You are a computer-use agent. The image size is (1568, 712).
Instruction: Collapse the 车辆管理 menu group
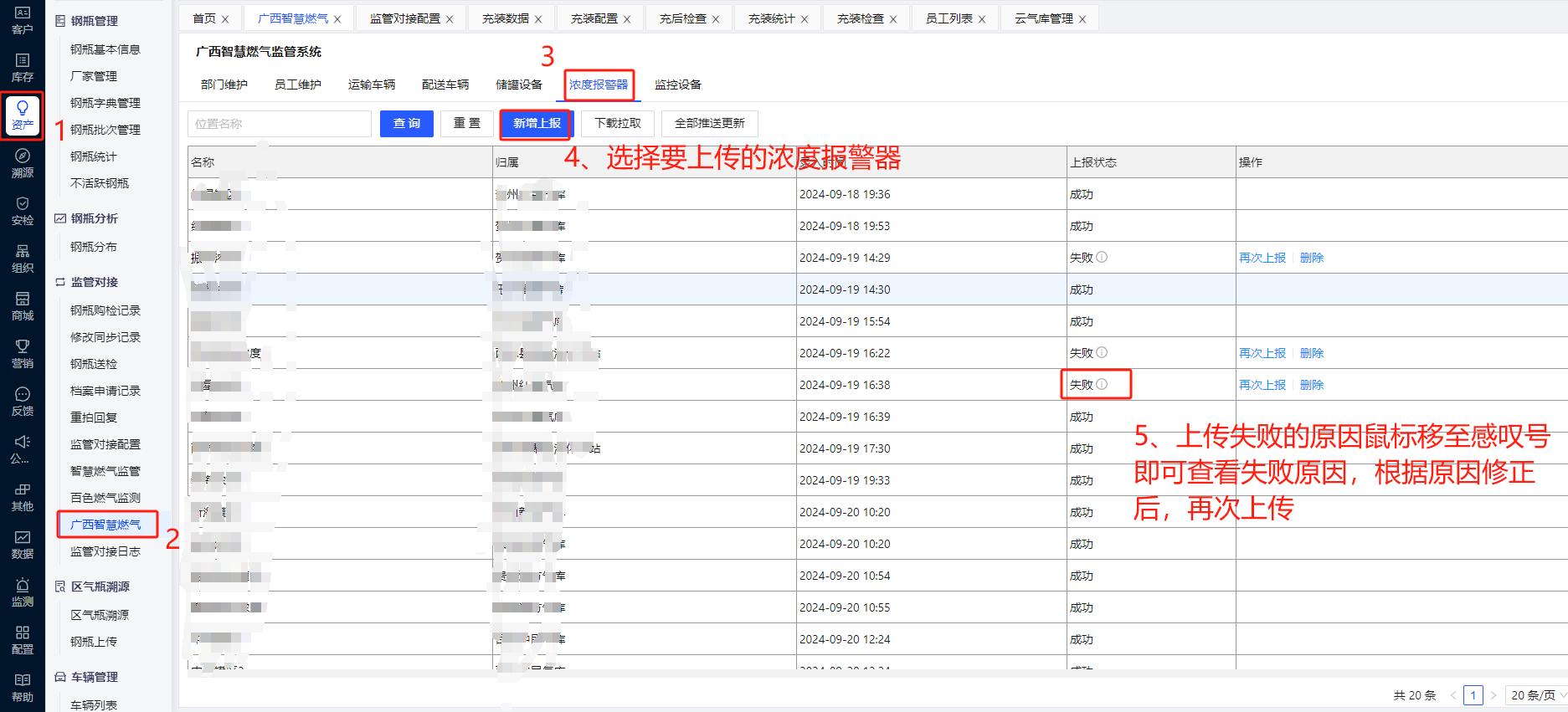(86, 677)
